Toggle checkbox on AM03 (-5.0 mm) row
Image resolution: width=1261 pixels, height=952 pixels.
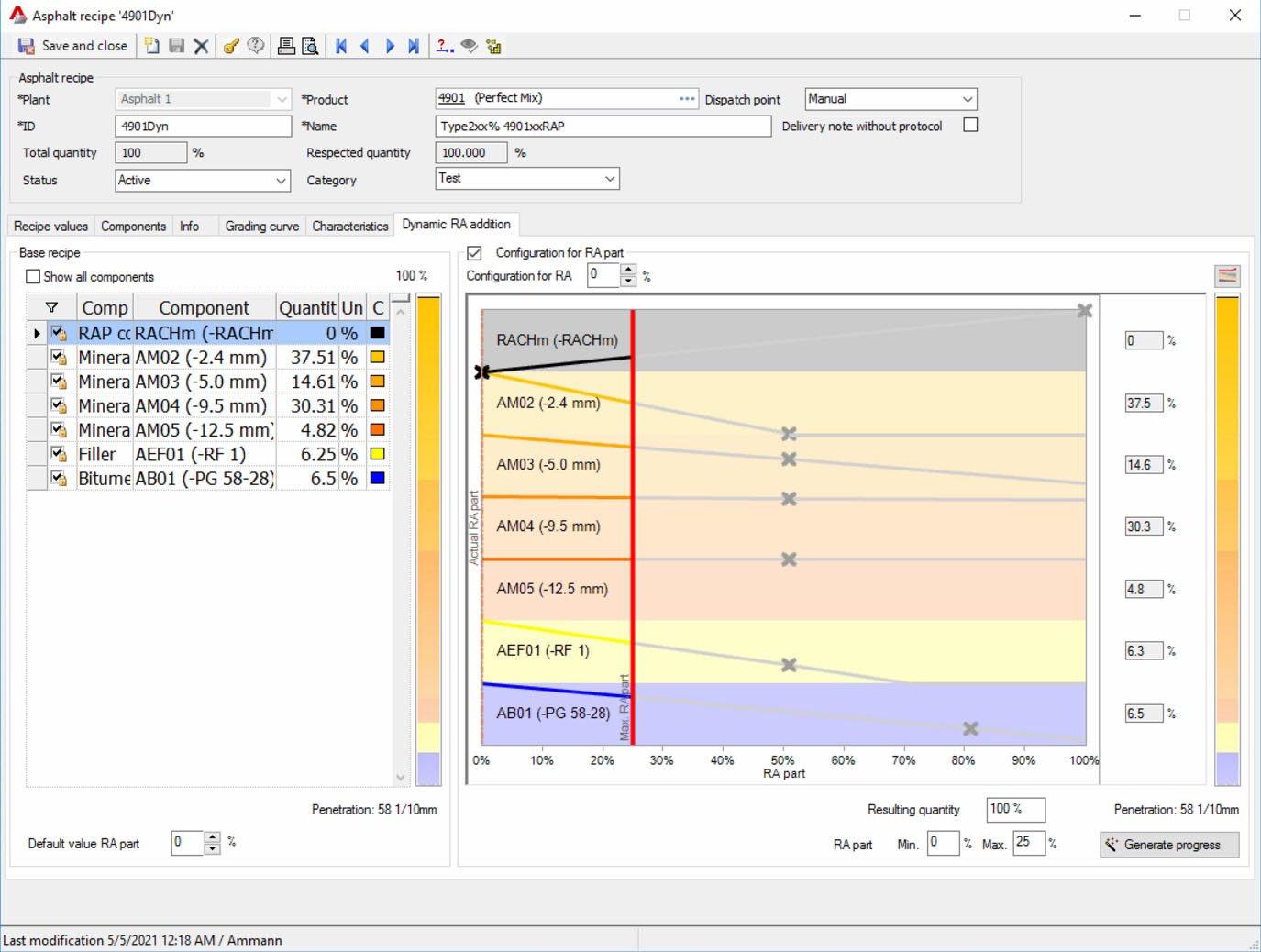(59, 382)
